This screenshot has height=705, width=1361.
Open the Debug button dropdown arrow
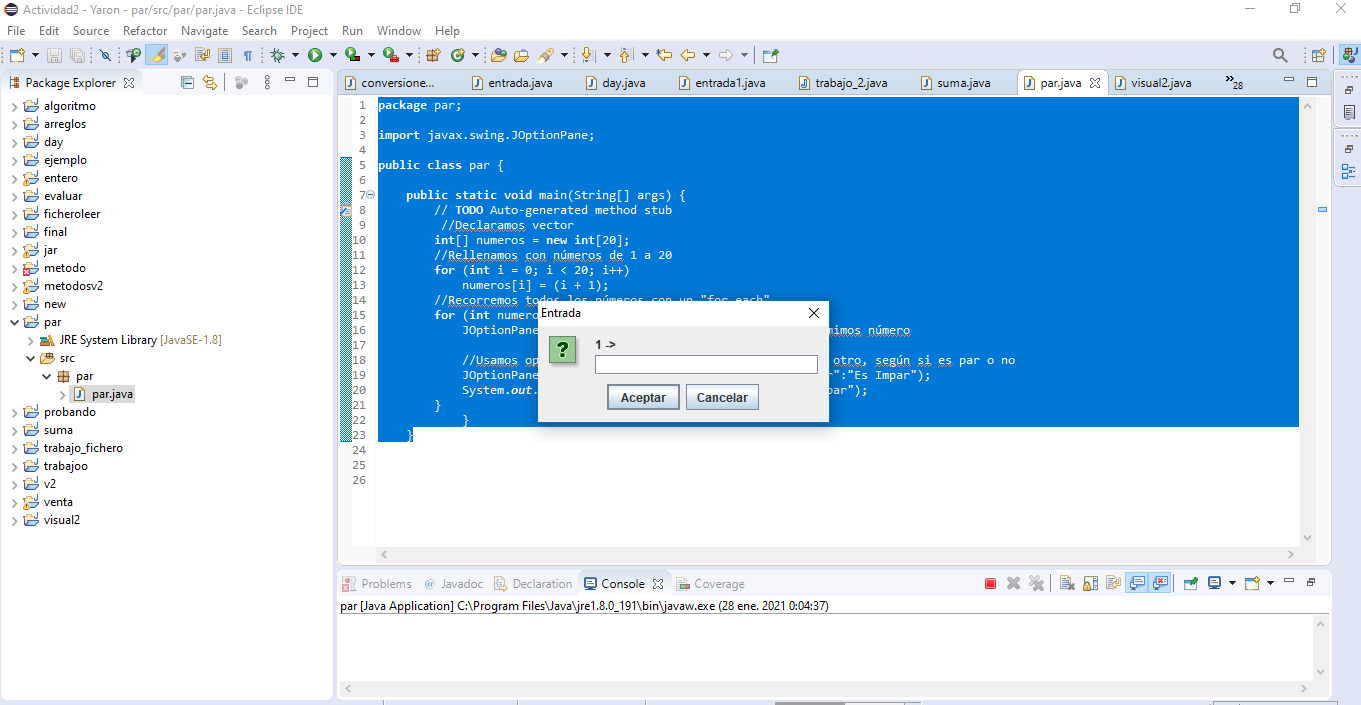point(295,55)
